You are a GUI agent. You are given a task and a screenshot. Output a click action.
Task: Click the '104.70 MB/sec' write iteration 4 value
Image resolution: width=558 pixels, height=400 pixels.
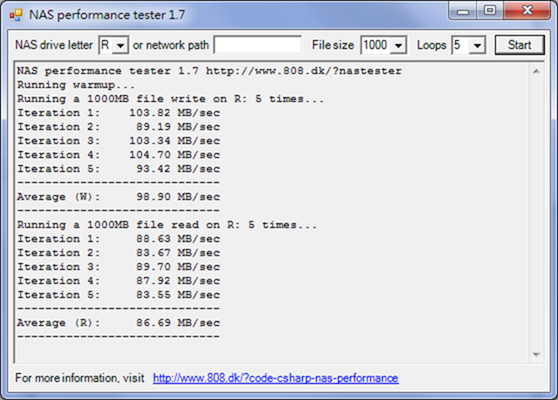tap(174, 155)
